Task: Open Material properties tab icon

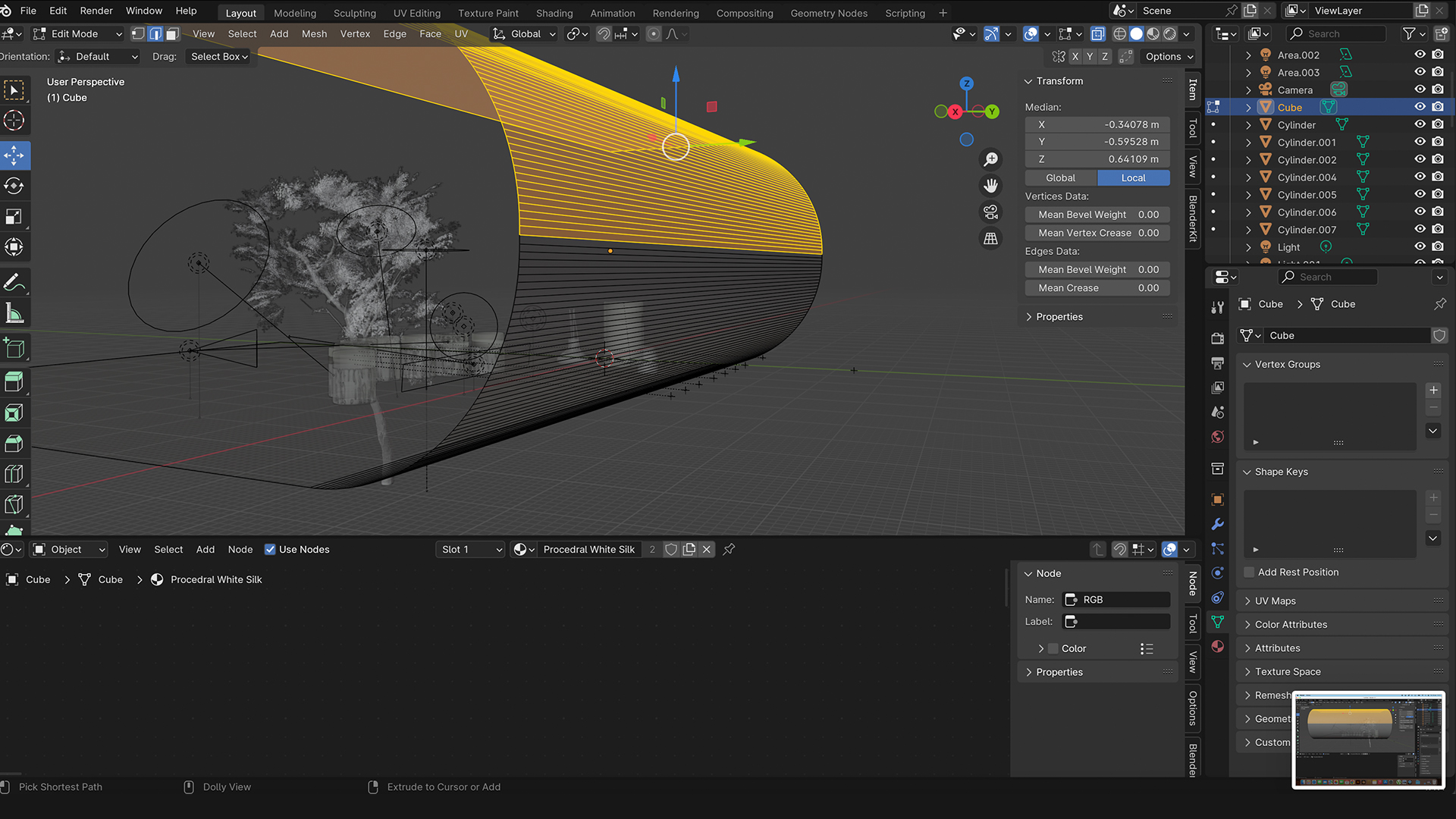Action: (x=1218, y=646)
